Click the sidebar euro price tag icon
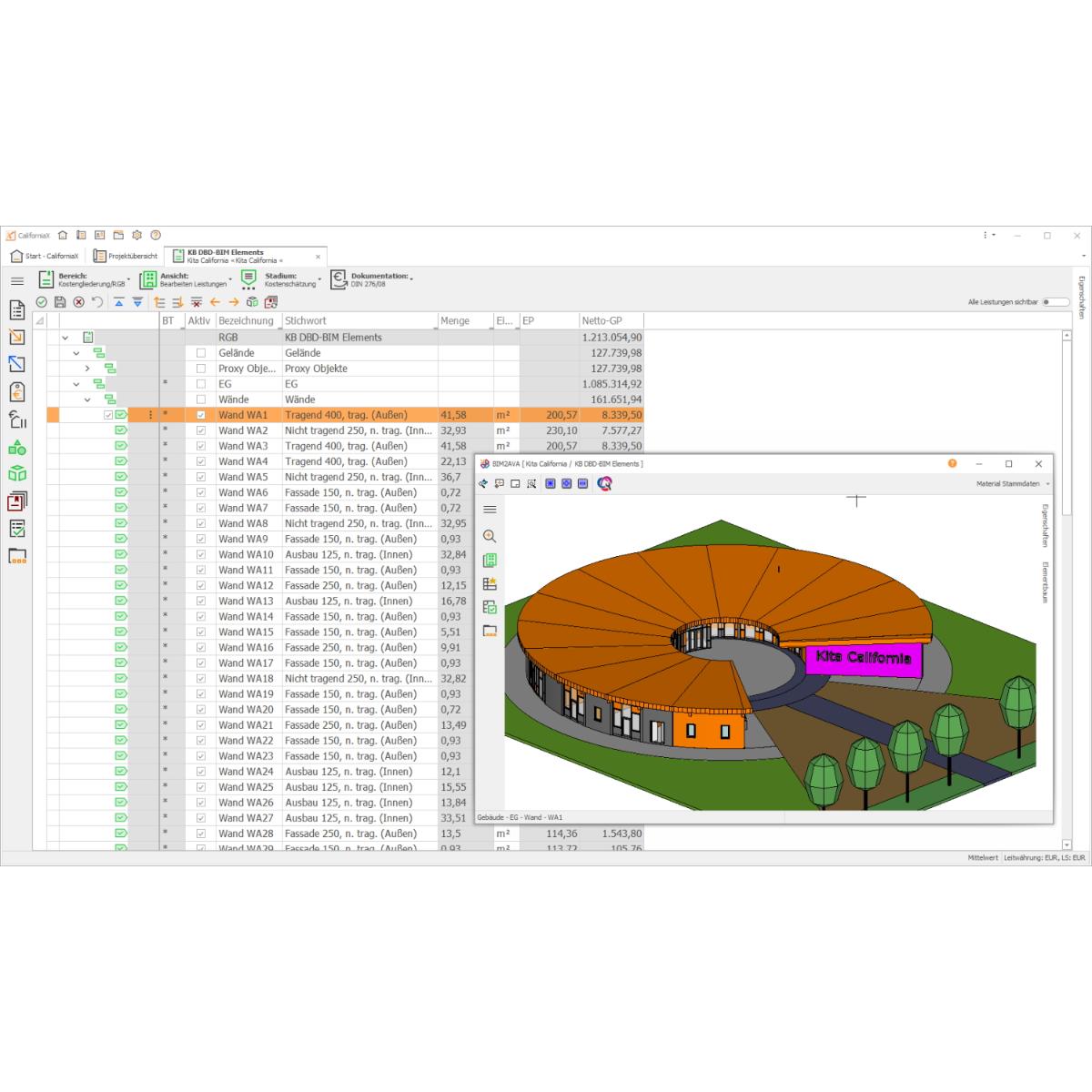Image resolution: width=1092 pixels, height=1092 pixels. [17, 391]
